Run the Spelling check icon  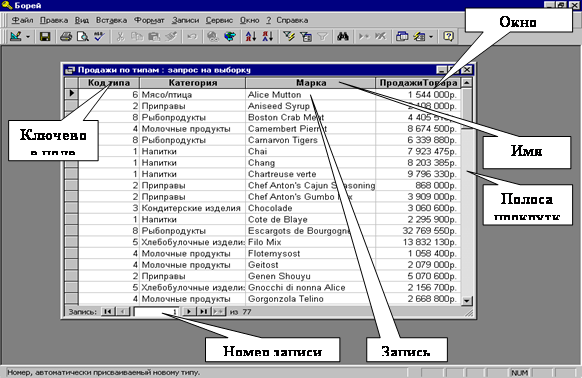99,36
